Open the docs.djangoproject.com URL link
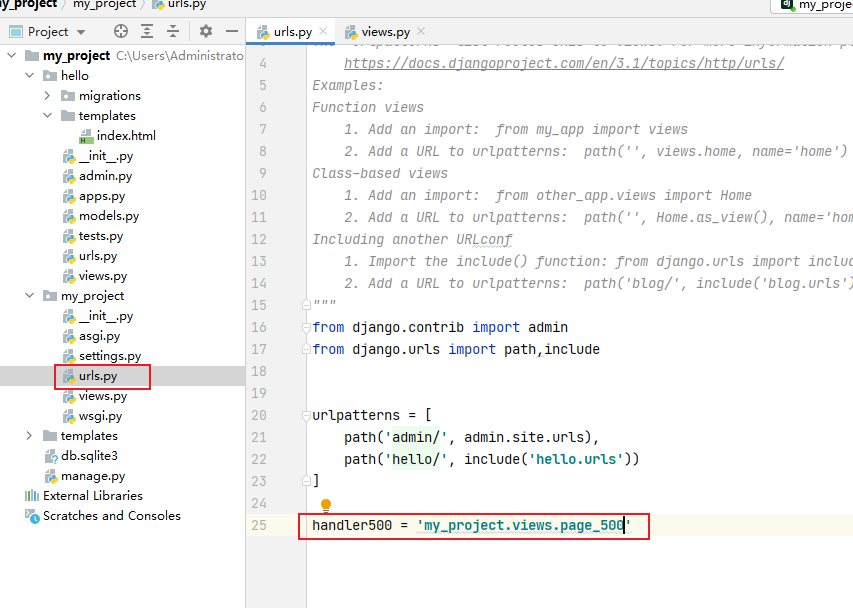Screen dimensions: 853x608 coord(564,64)
